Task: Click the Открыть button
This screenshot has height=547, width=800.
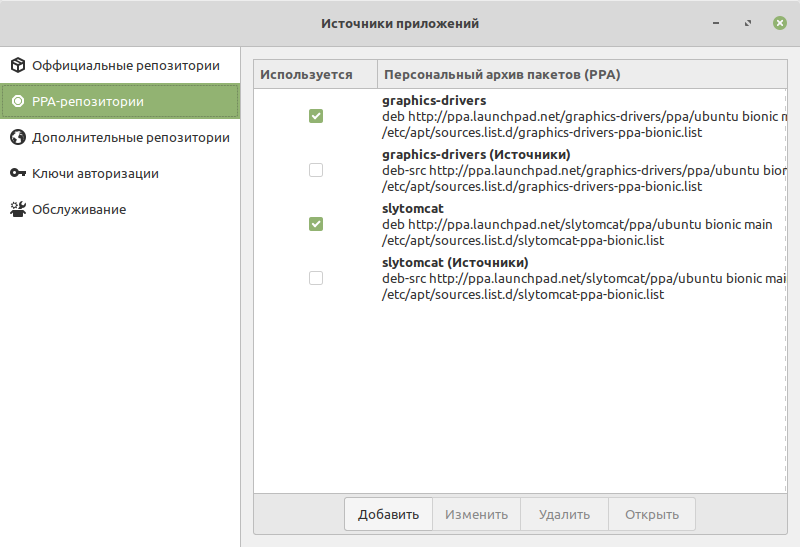Action: 652,514
